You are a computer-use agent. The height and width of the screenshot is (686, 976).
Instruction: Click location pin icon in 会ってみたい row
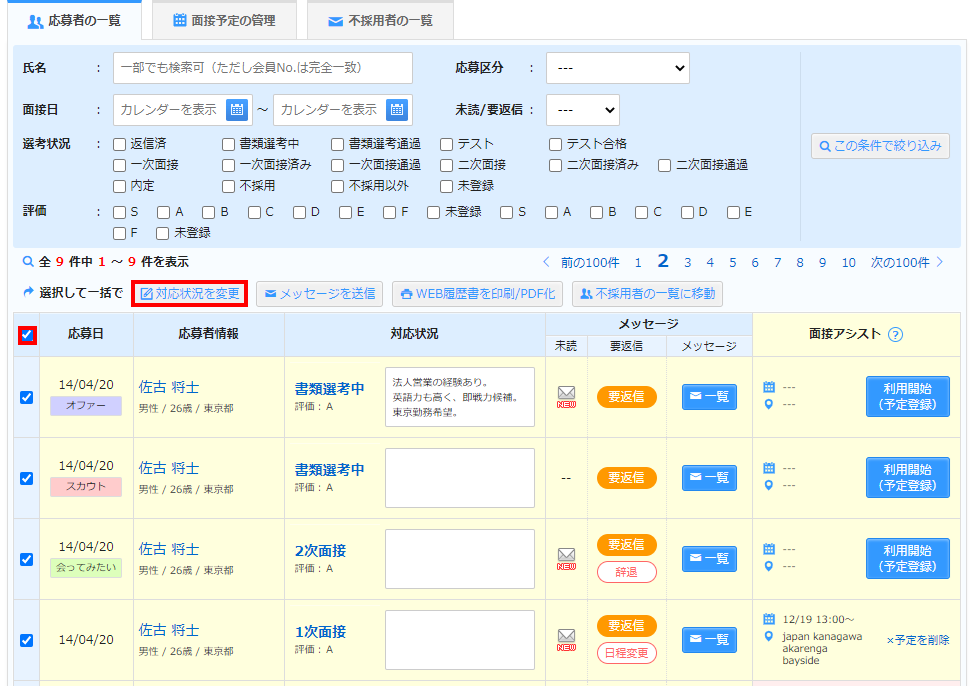pos(769,566)
